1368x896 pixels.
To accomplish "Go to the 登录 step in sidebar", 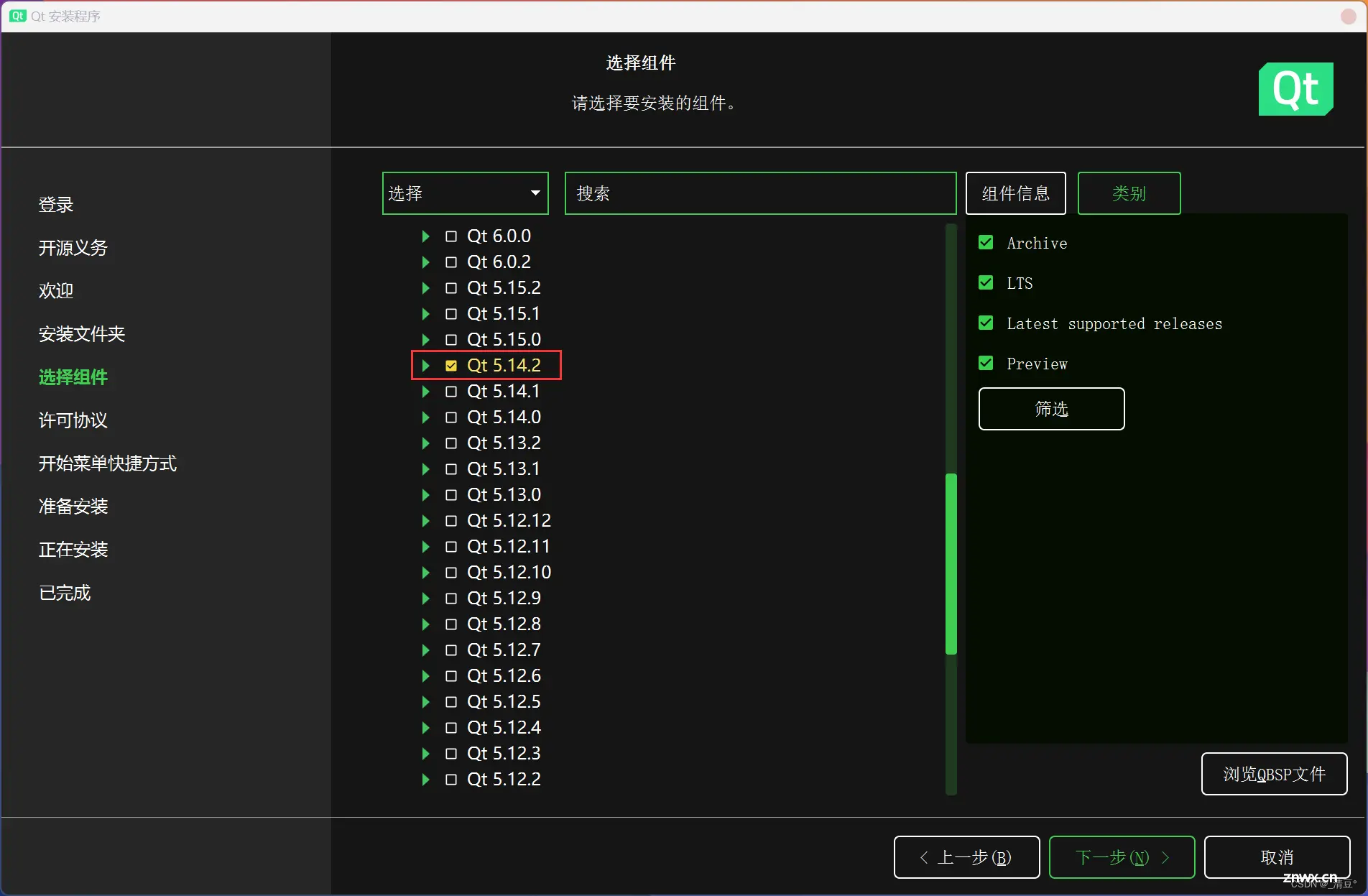I will 56,205.
